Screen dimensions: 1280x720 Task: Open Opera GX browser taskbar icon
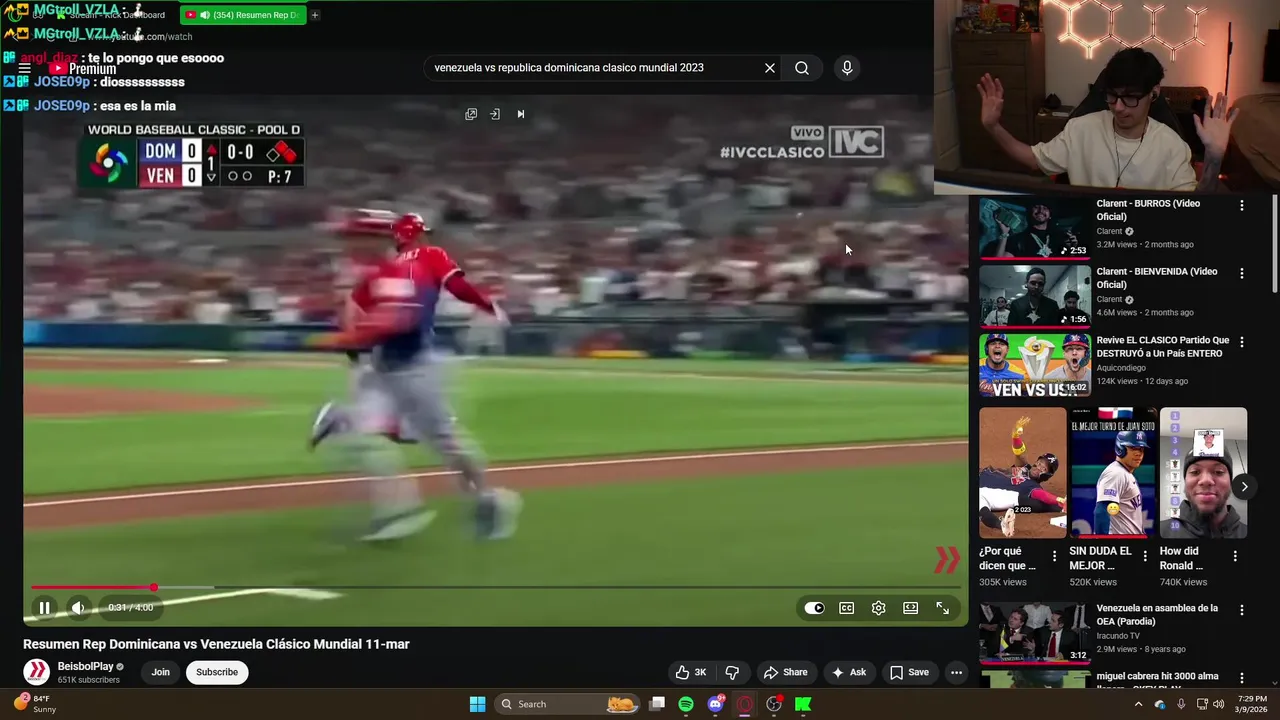tap(744, 704)
